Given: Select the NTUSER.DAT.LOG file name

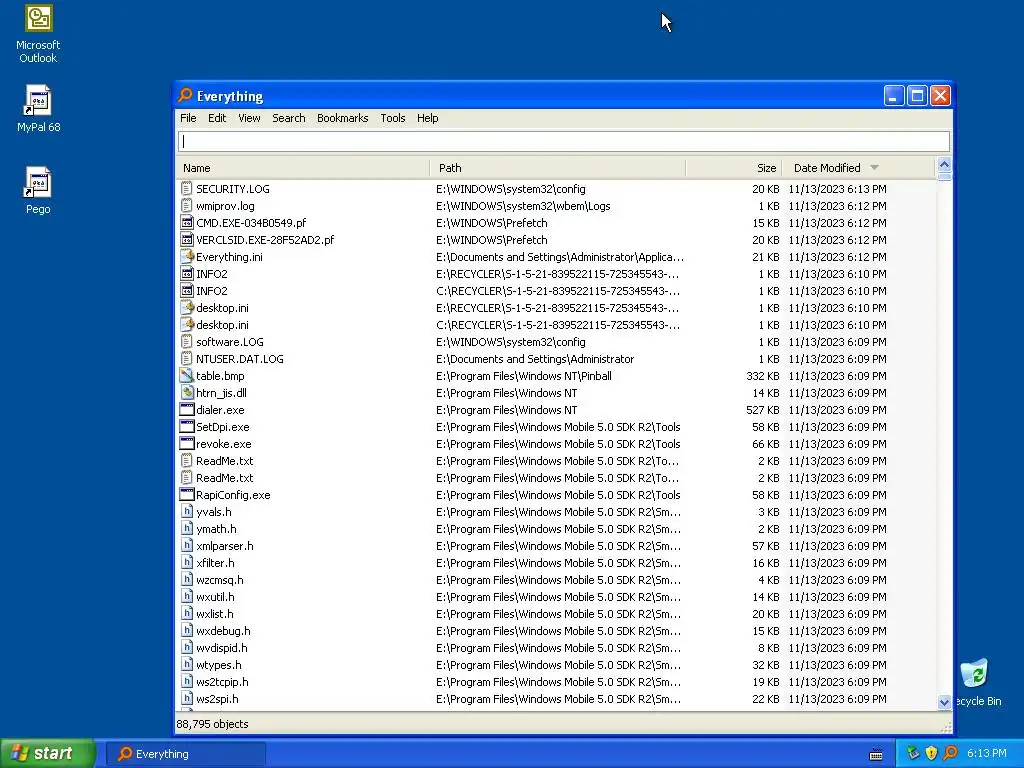Looking at the screenshot, I should tap(240, 359).
